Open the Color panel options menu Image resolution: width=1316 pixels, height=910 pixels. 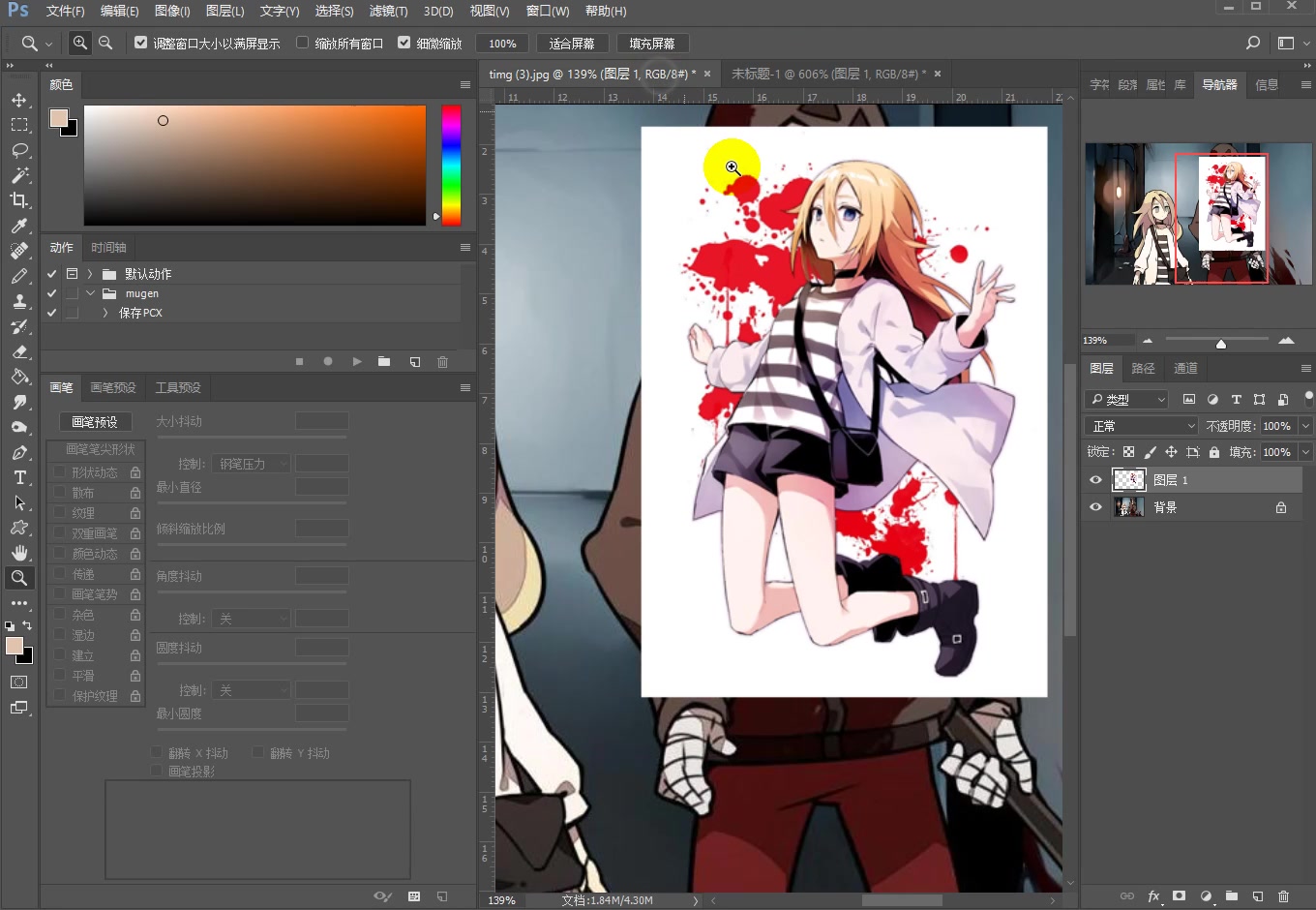(465, 85)
